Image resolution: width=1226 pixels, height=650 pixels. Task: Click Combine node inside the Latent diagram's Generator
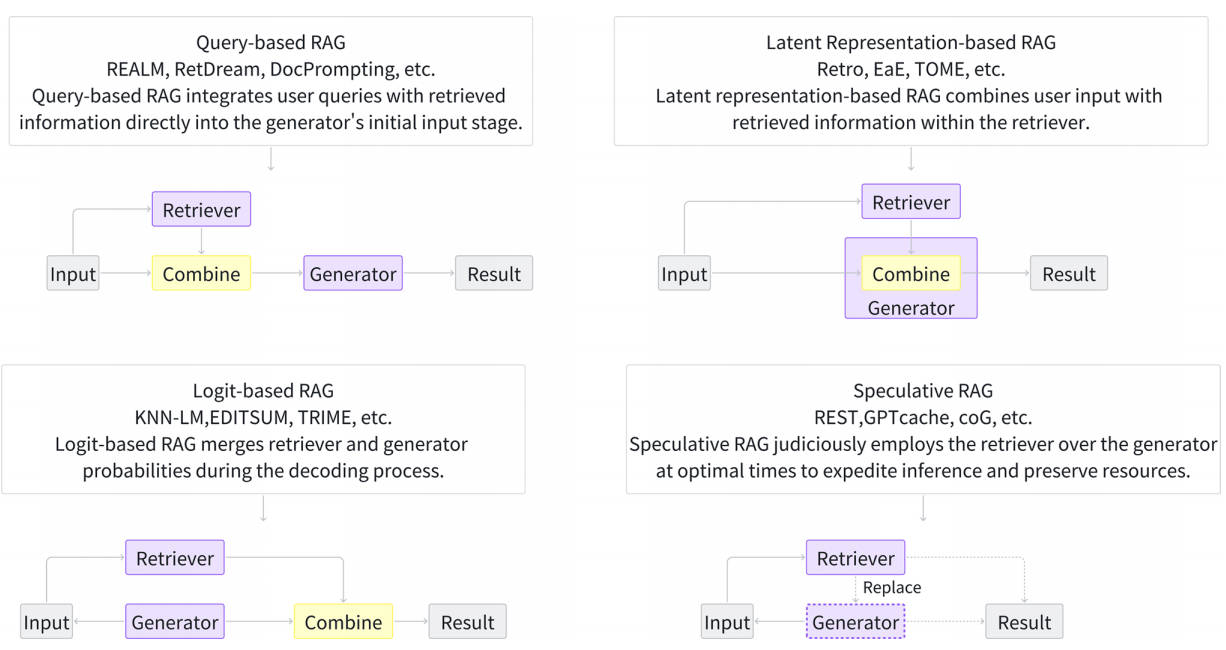pos(911,274)
